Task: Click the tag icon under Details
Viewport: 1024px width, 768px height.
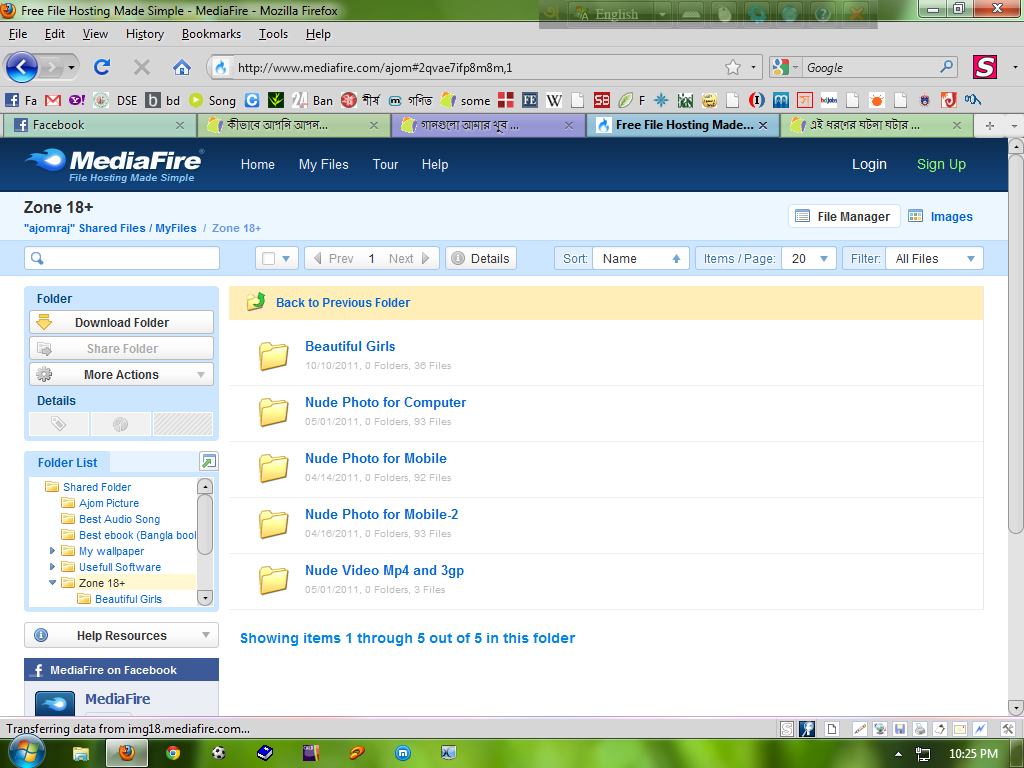Action: (x=59, y=424)
